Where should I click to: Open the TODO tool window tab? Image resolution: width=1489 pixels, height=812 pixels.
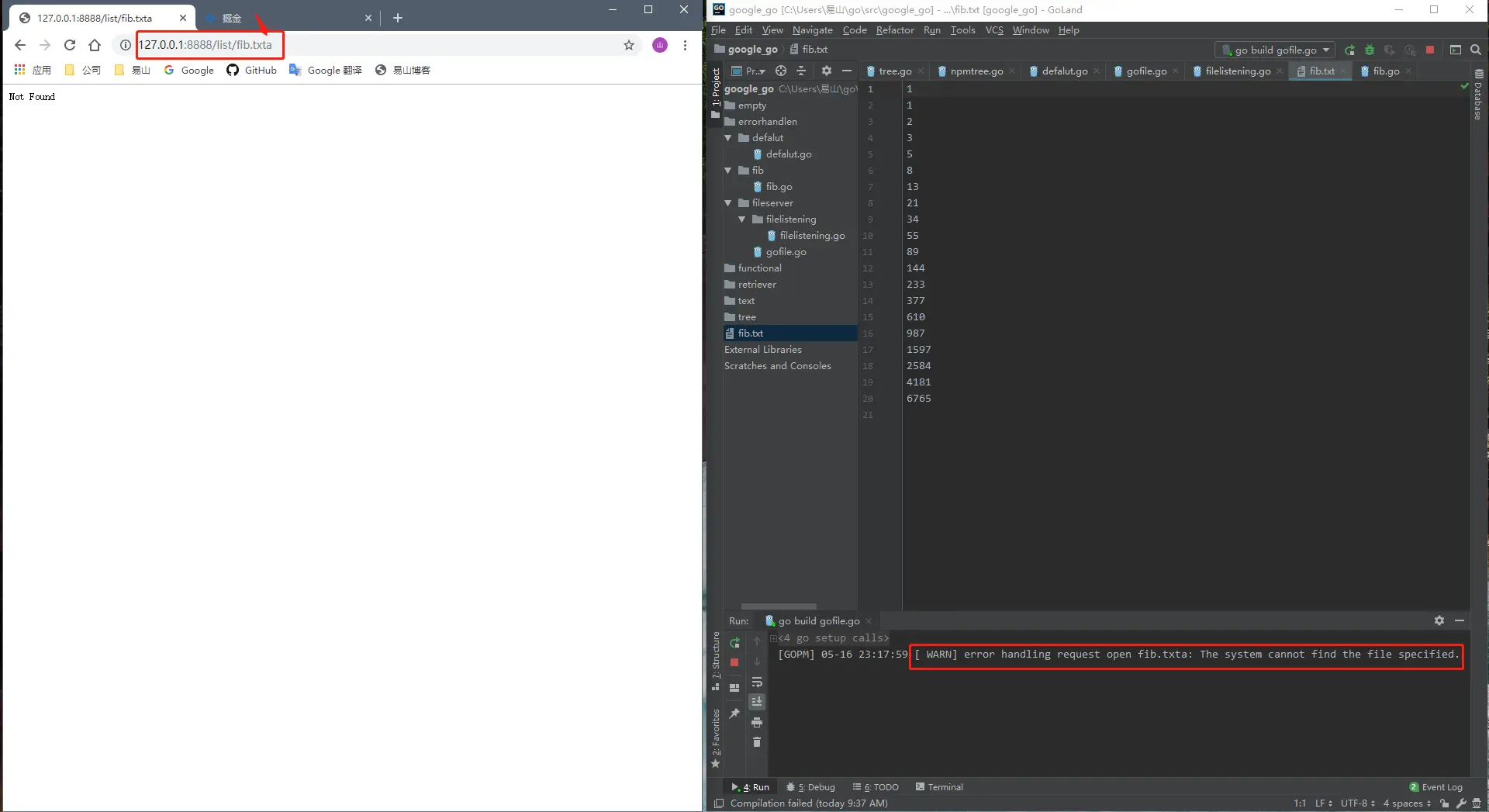[x=876, y=787]
